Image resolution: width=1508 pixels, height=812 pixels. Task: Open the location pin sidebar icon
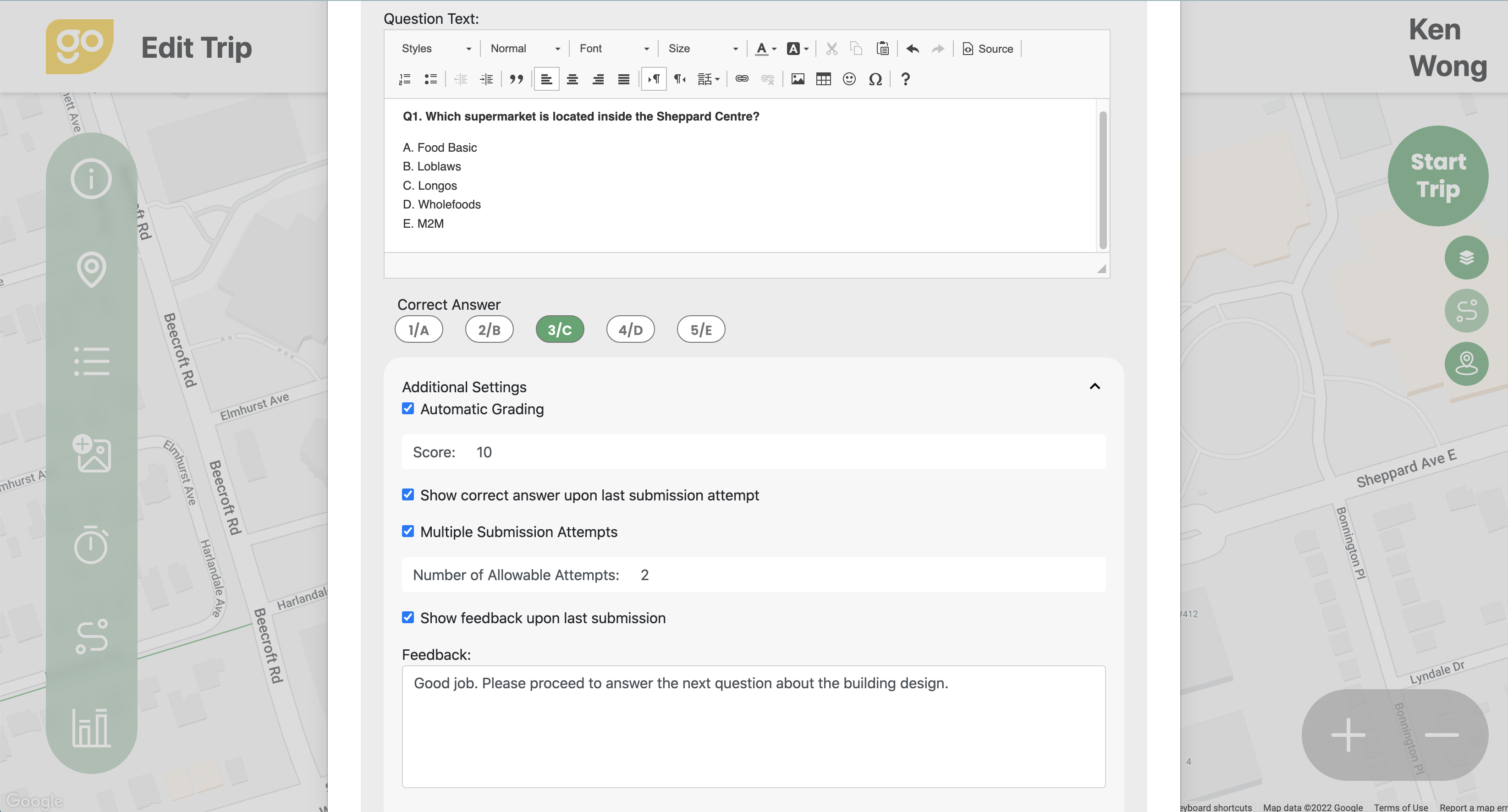(91, 269)
